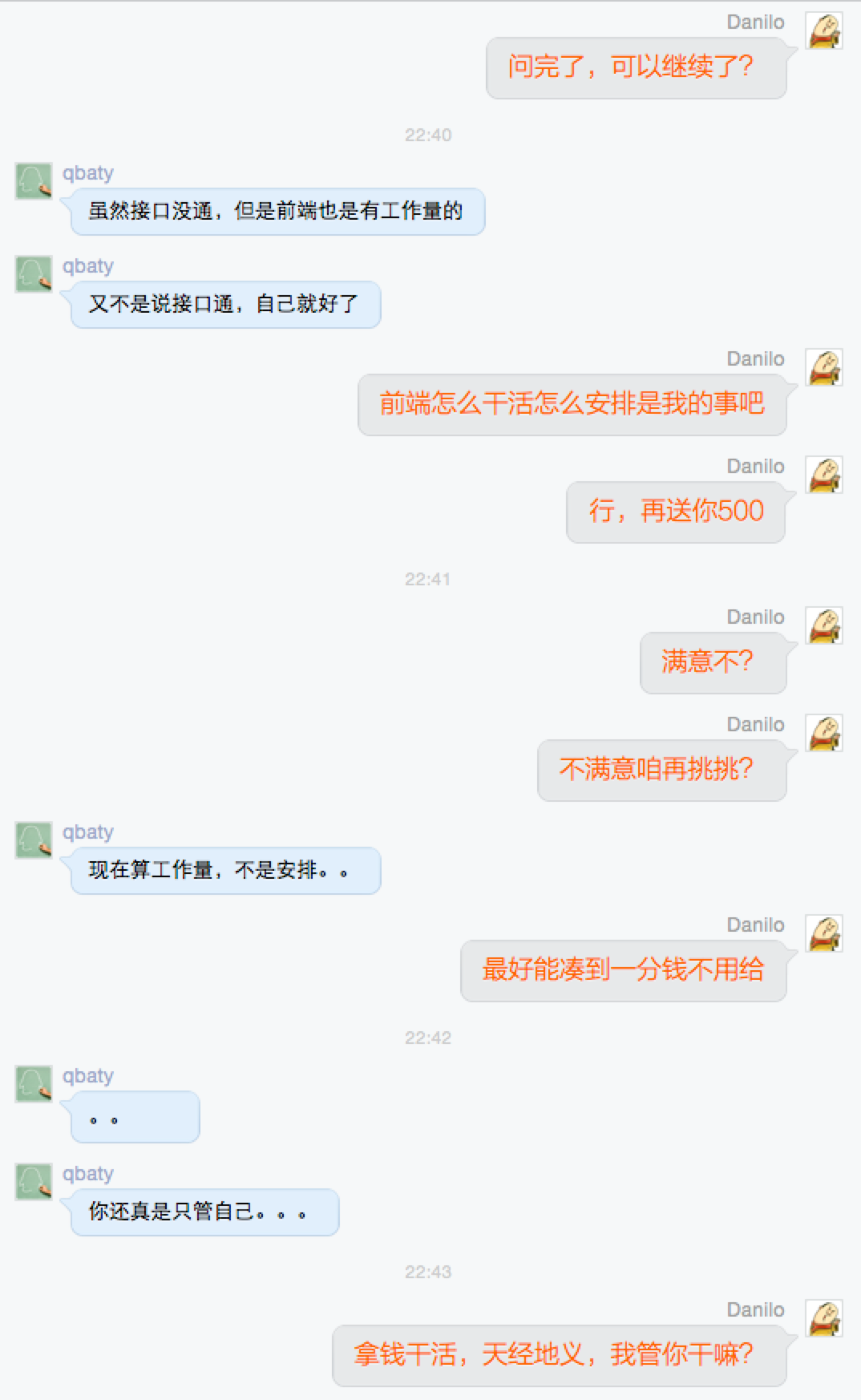
Task: Click qbaty's avatar next to '又不是说接口通' message
Action: [x=34, y=274]
